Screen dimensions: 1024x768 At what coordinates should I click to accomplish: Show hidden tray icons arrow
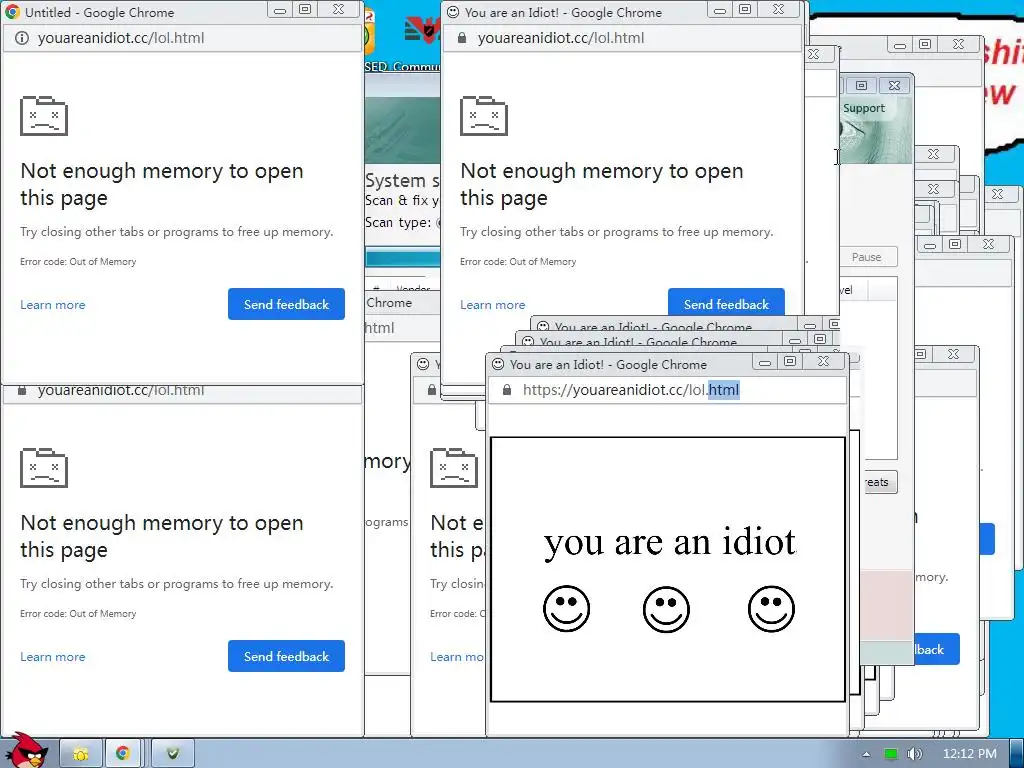pyautogui.click(x=866, y=754)
